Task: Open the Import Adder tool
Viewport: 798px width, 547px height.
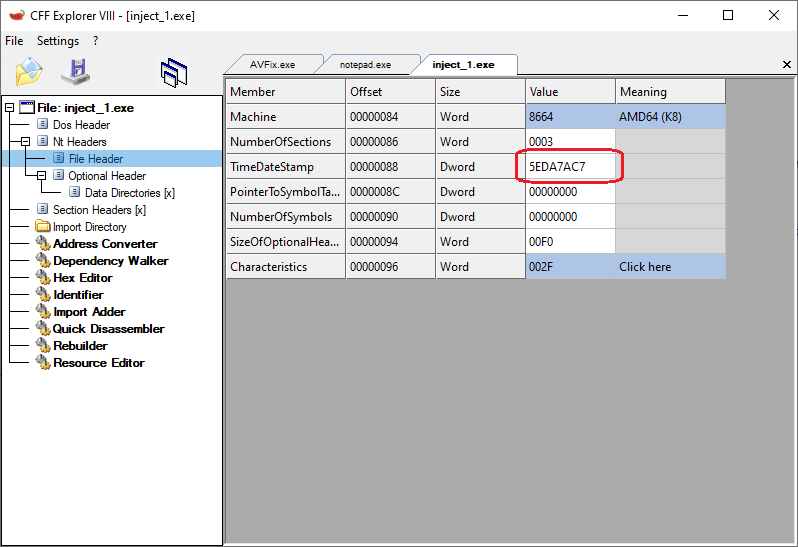Action: (90, 312)
